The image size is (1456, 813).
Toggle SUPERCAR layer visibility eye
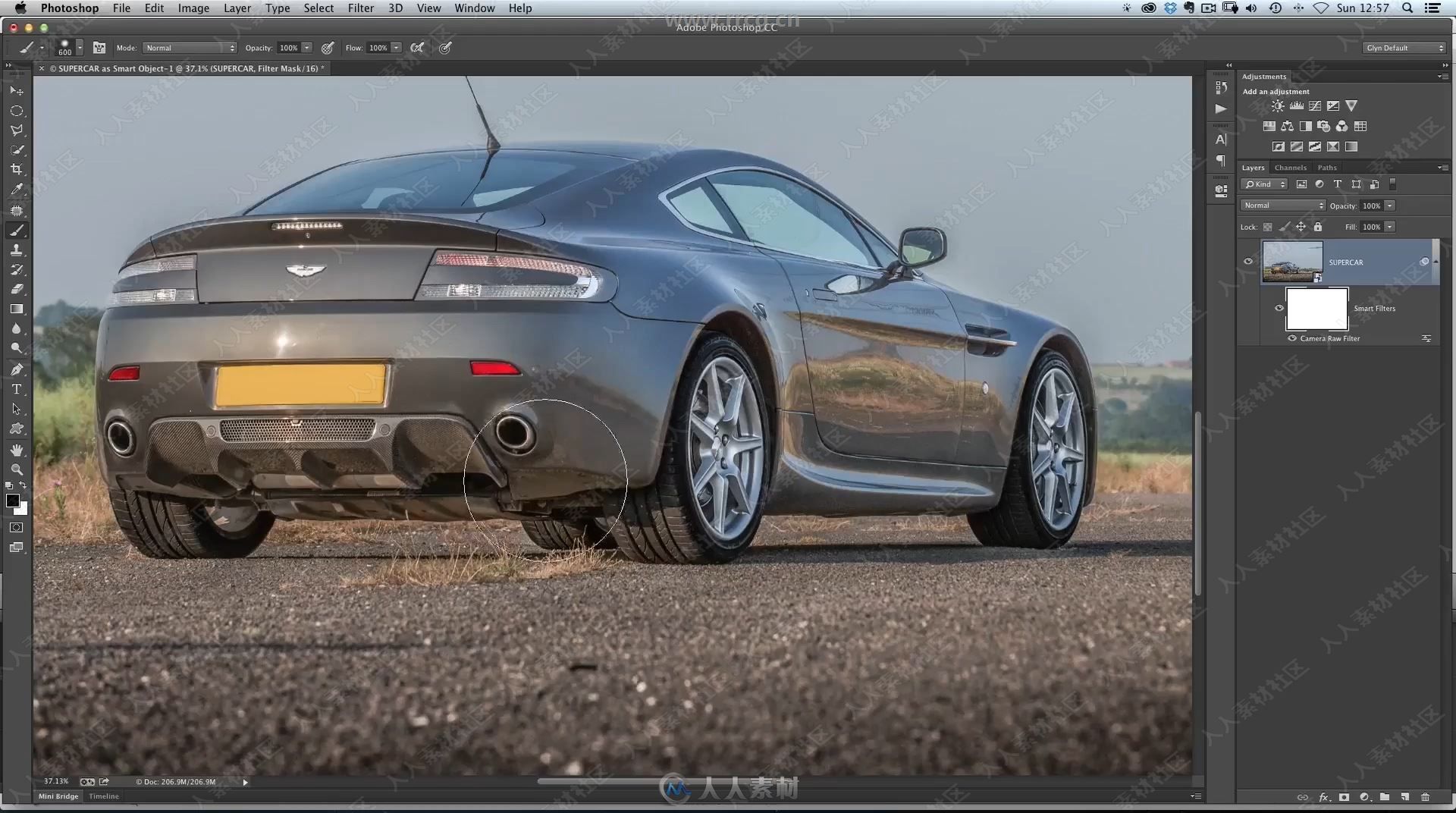click(1248, 262)
